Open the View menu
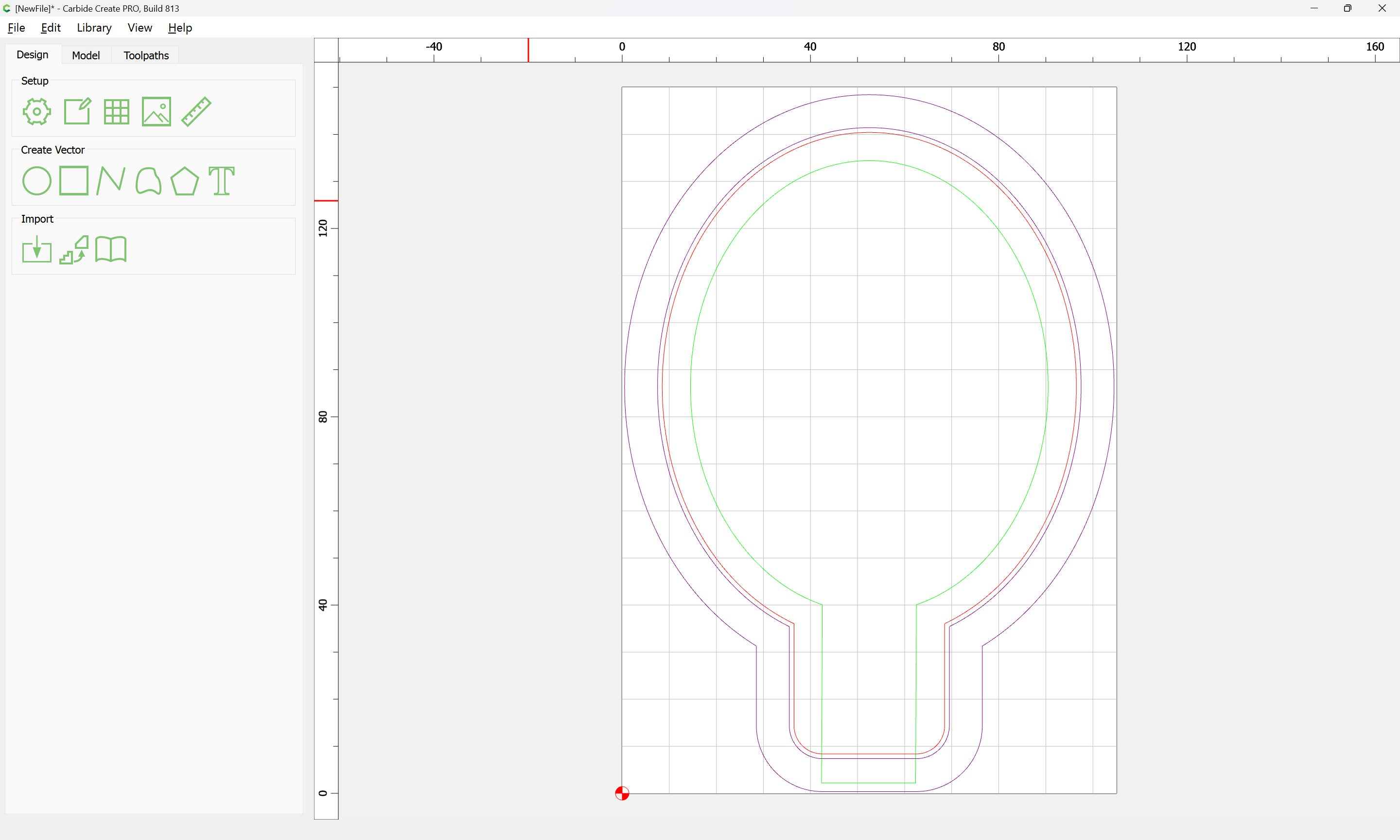 140,27
